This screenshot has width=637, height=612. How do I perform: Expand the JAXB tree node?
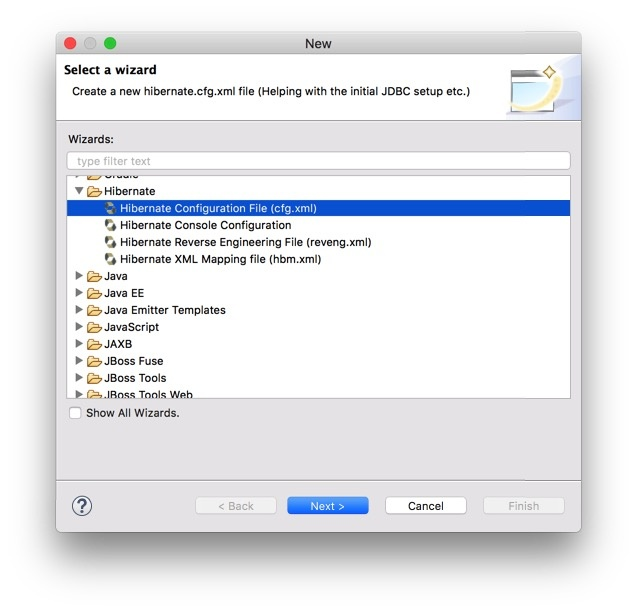pos(79,343)
